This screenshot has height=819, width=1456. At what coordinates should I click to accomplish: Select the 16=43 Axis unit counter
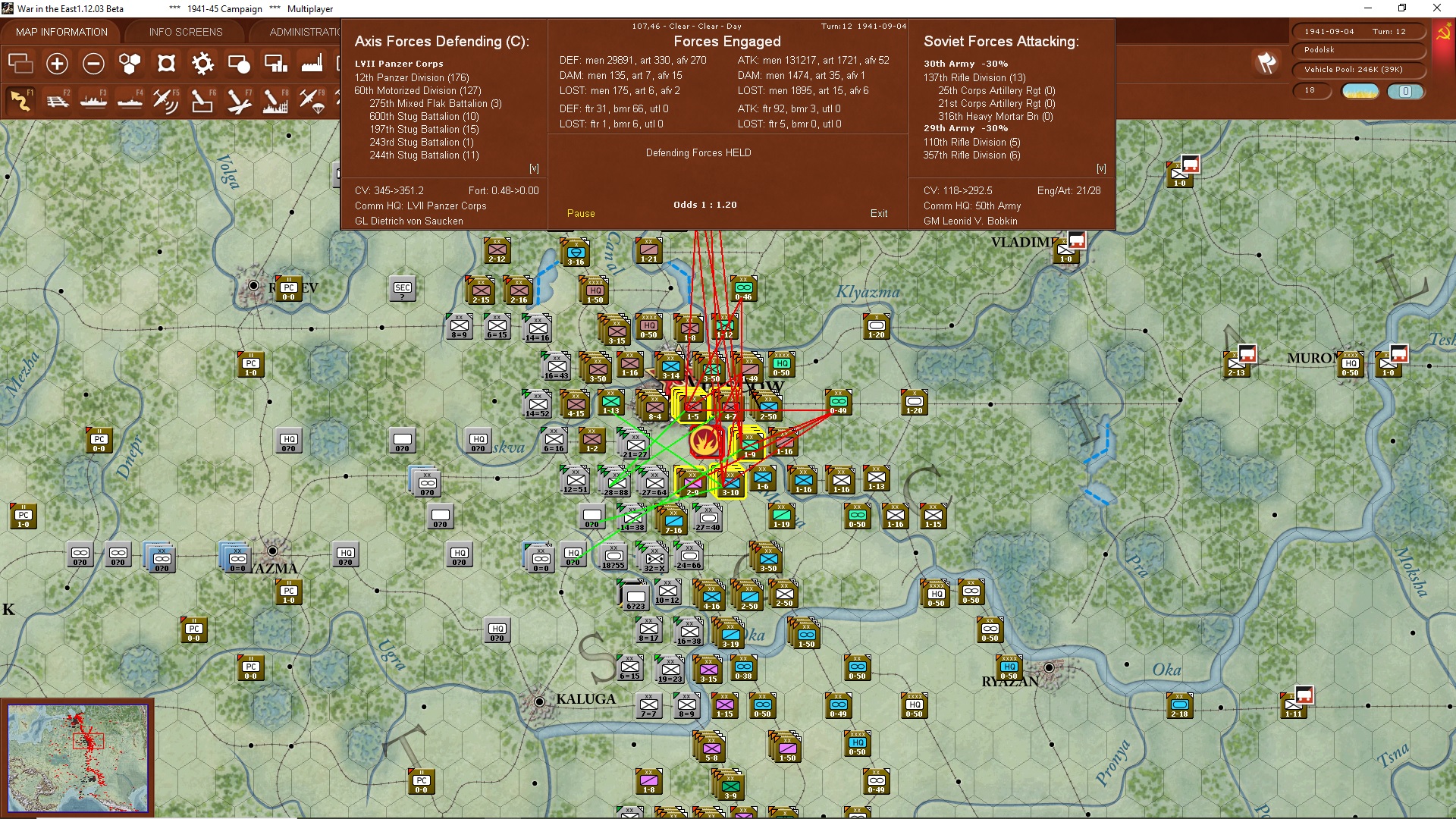(x=556, y=367)
